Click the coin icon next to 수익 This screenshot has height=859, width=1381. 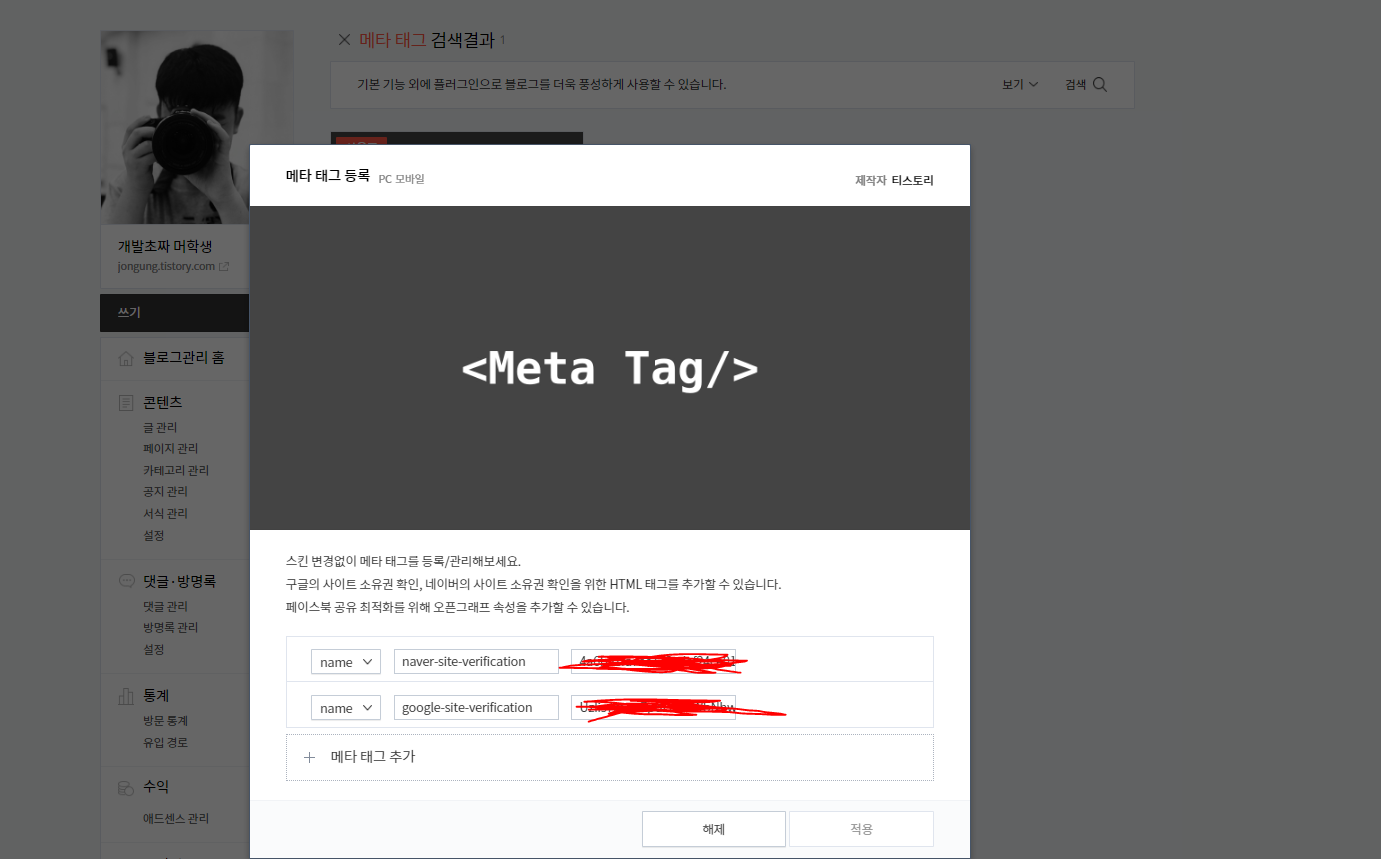126,787
